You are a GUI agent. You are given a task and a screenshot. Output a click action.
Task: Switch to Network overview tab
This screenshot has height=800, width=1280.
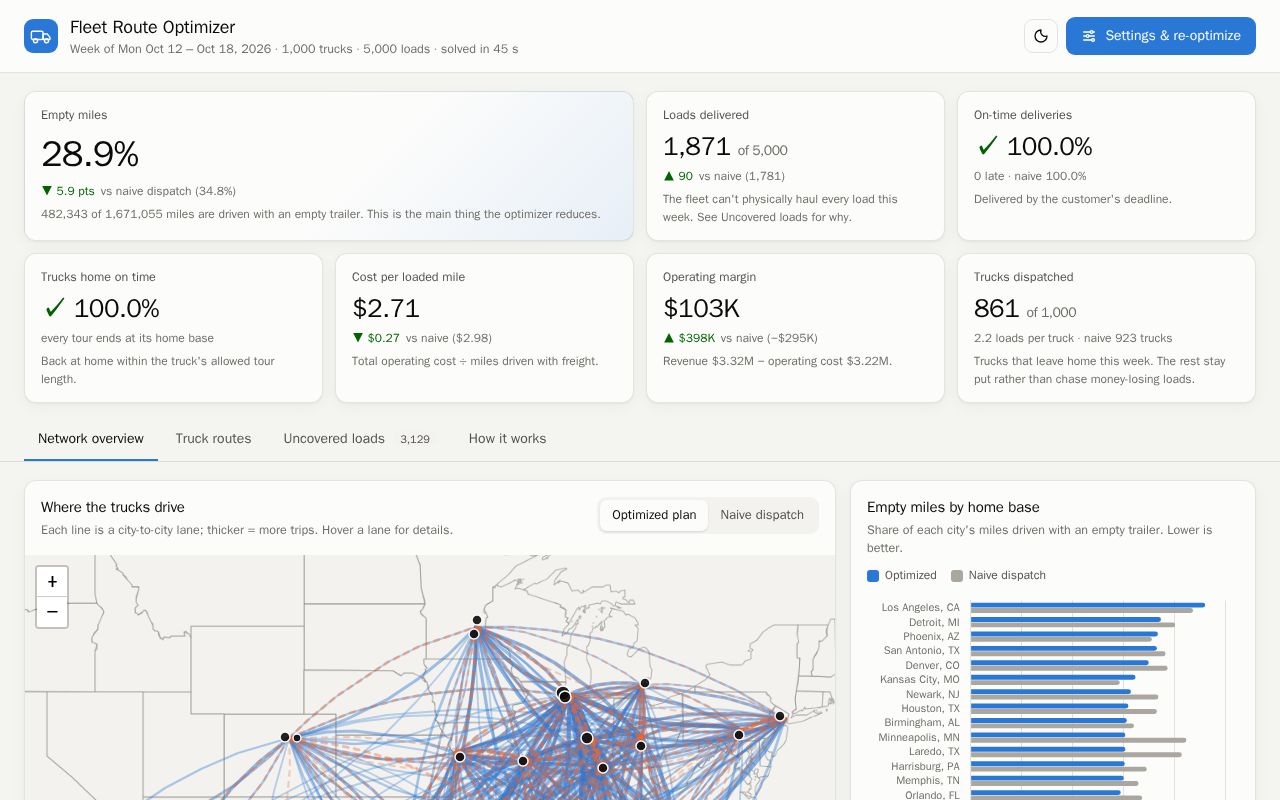(x=91, y=439)
